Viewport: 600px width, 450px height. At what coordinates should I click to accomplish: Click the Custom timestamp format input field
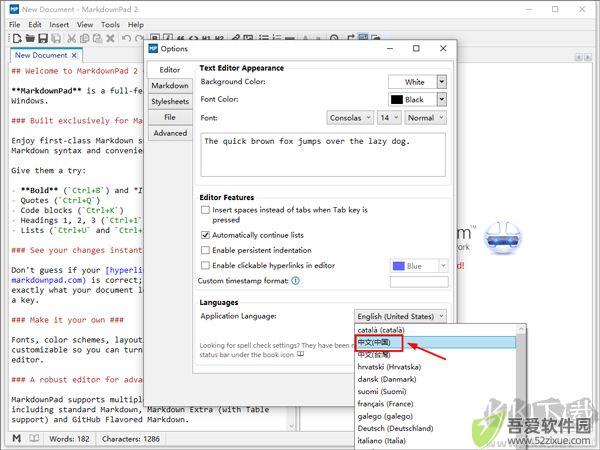coord(419,282)
